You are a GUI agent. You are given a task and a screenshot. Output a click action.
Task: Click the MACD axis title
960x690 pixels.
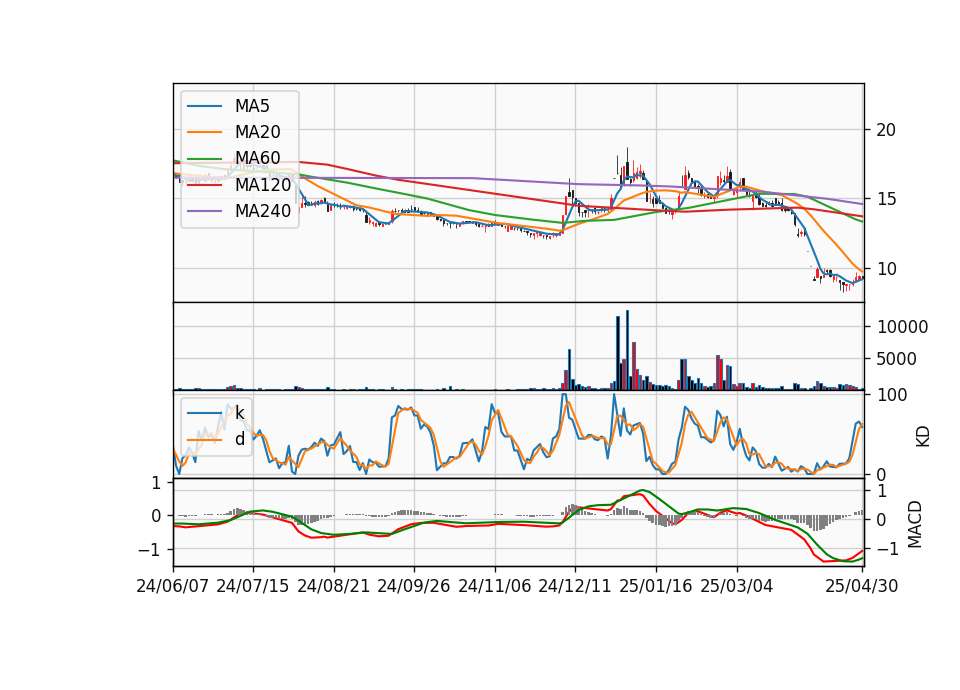tap(915, 524)
